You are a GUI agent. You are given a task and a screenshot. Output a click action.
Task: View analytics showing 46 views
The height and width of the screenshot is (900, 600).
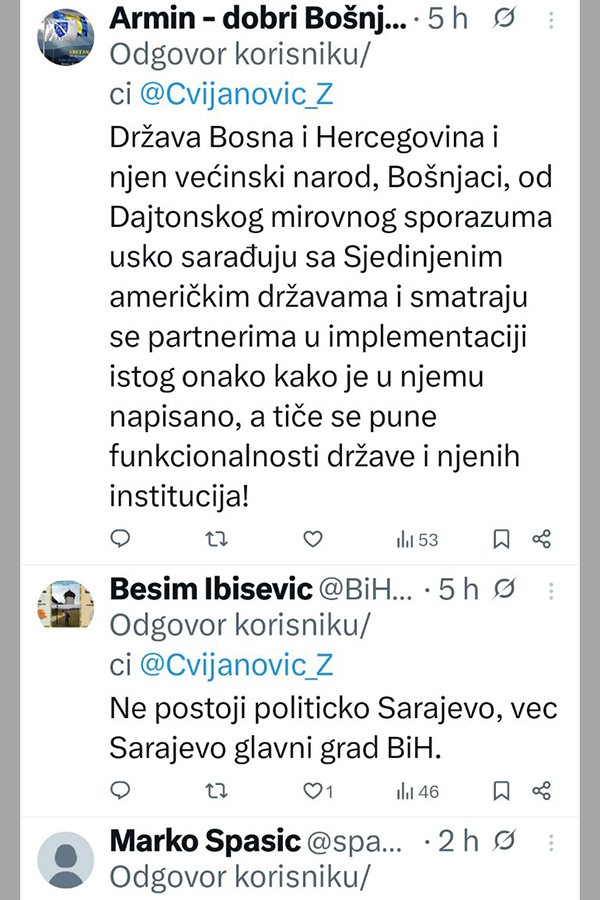tap(418, 791)
